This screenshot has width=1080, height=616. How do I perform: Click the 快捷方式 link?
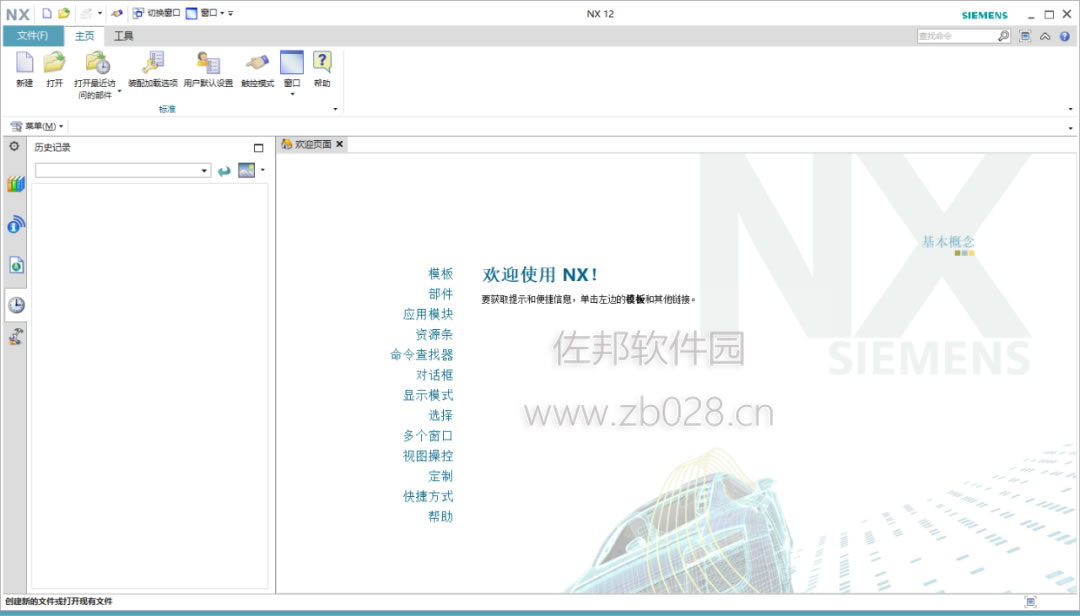tap(428, 496)
